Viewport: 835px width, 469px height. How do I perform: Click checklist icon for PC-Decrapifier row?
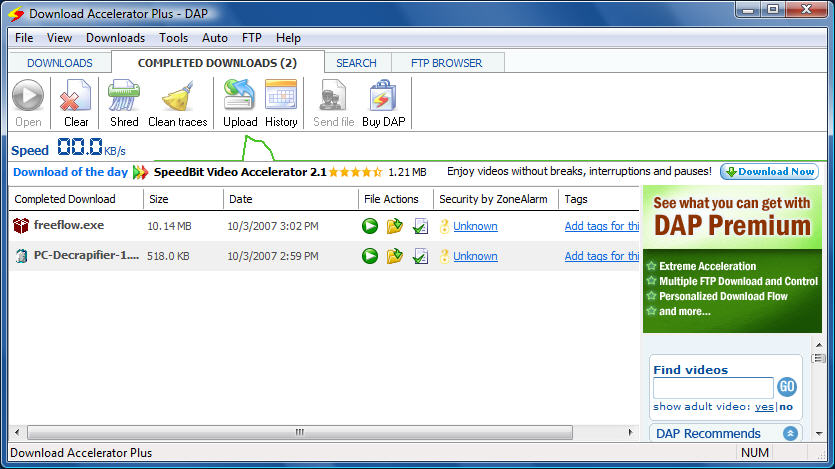point(420,256)
